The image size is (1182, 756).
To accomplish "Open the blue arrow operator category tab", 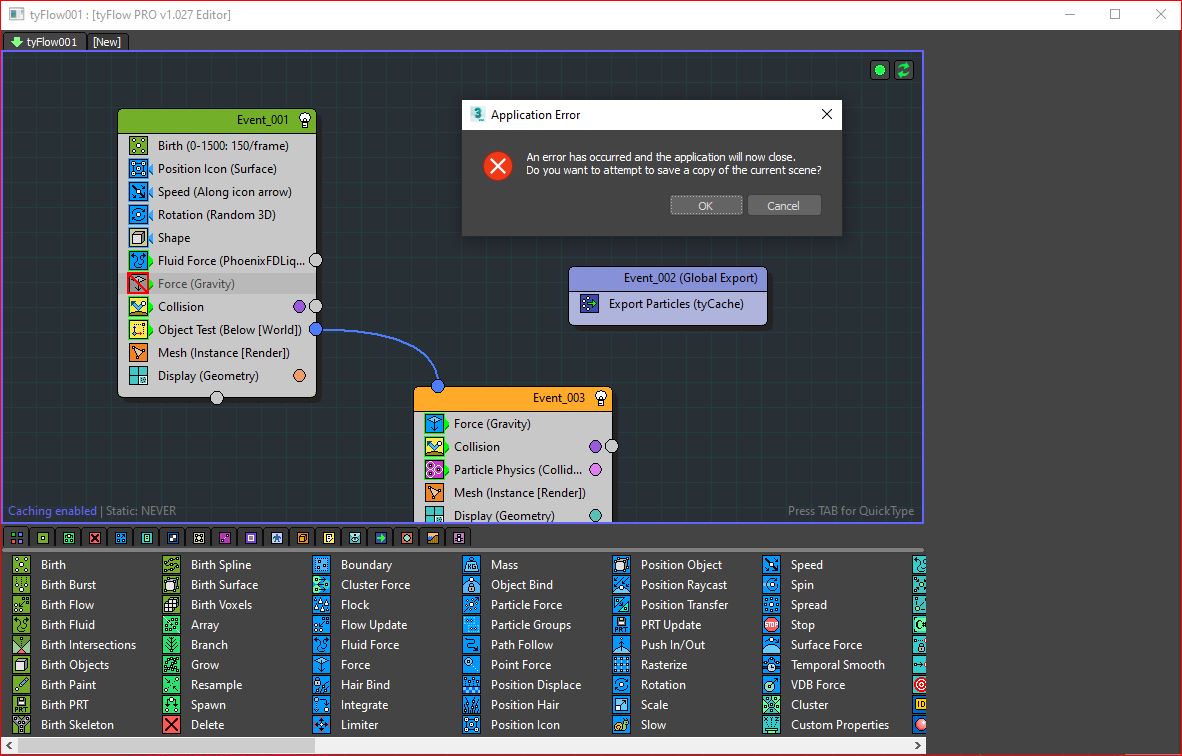I will (x=381, y=537).
